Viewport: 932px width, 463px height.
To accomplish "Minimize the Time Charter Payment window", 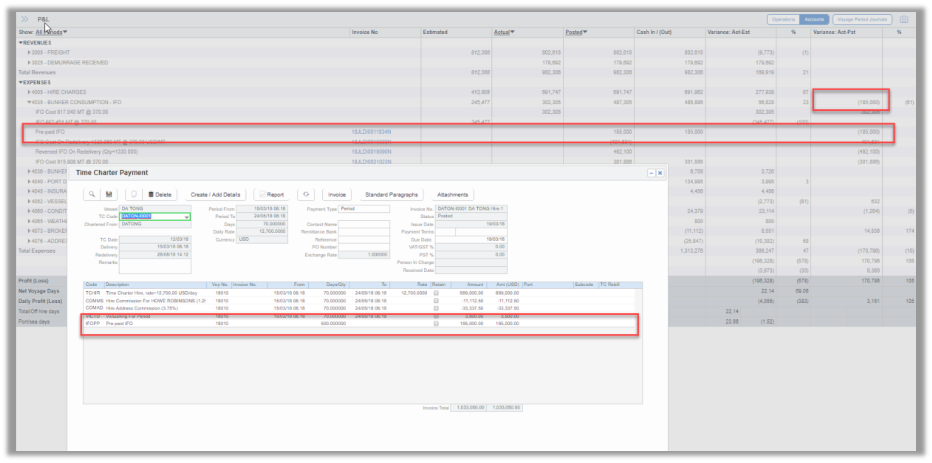I will 651,173.
